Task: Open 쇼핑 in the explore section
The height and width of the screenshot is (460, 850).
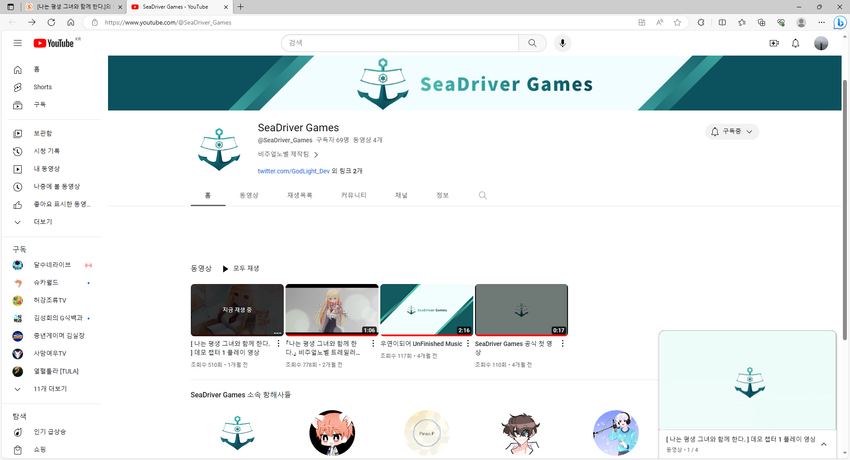Action: [x=51, y=450]
